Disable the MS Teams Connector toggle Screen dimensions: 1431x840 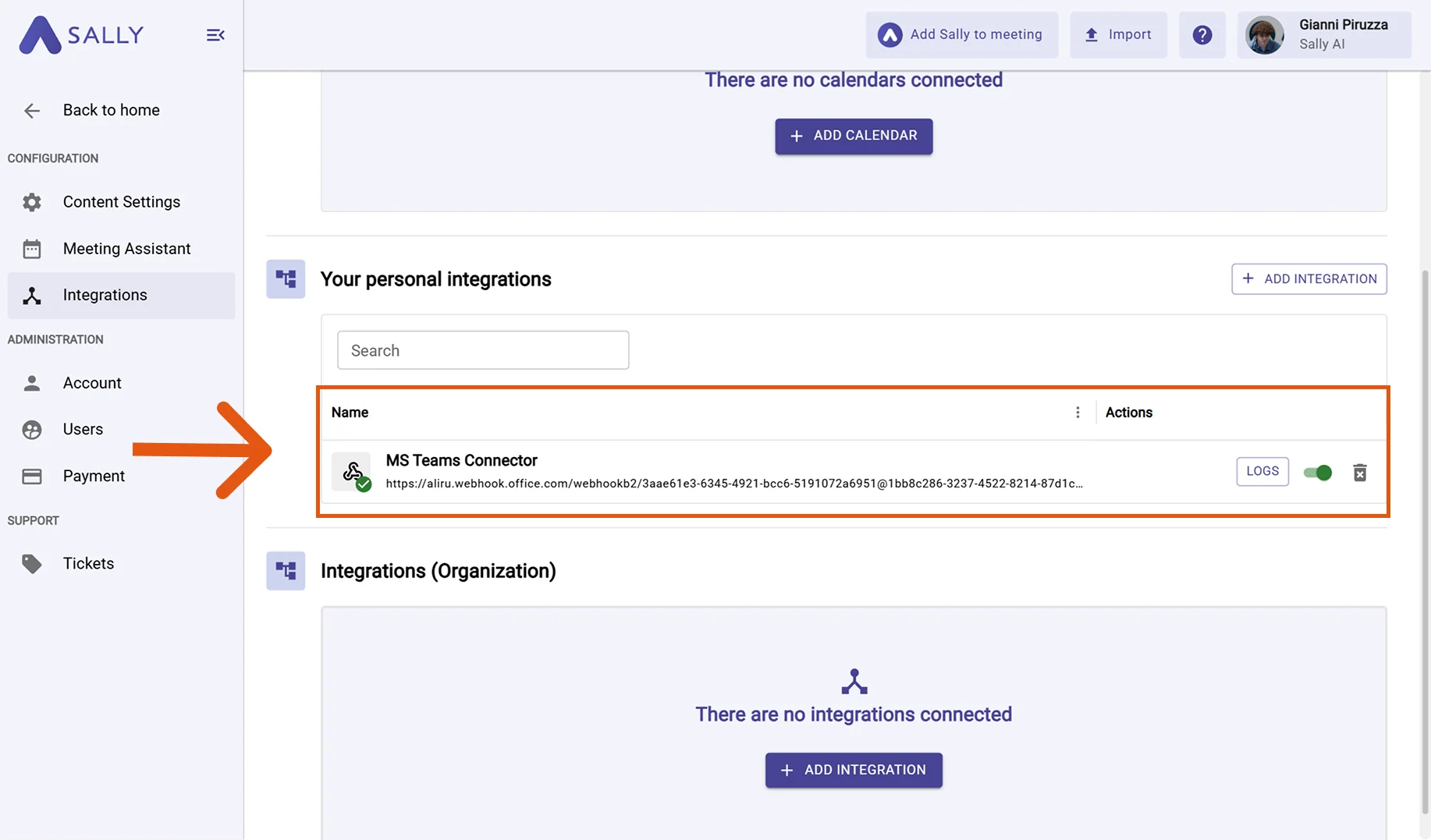pos(1318,473)
